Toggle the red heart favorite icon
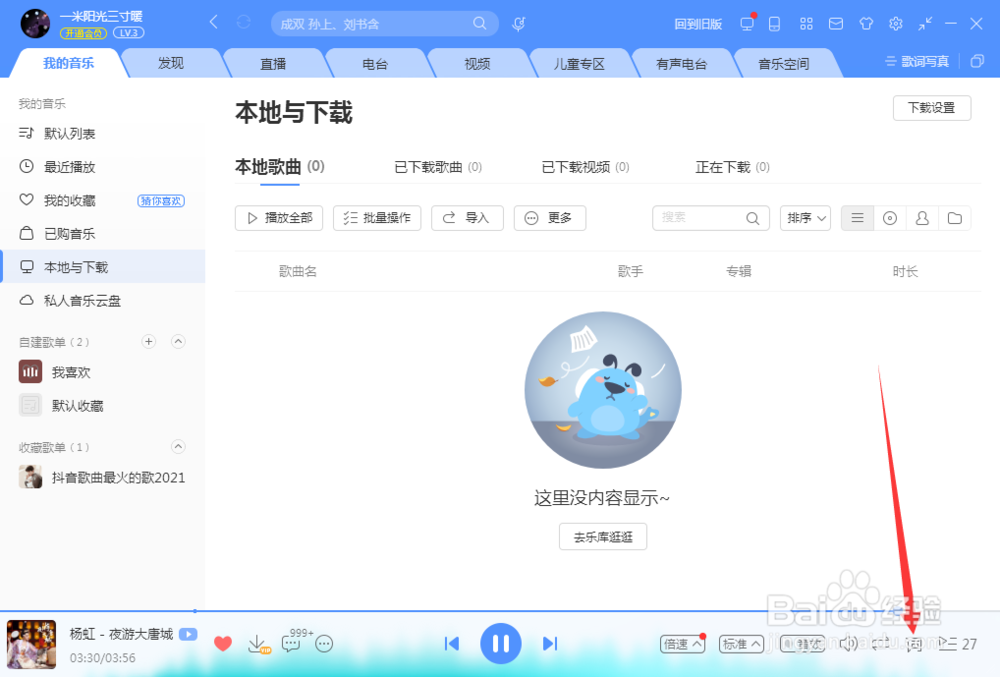This screenshot has height=677, width=1000. 223,644
